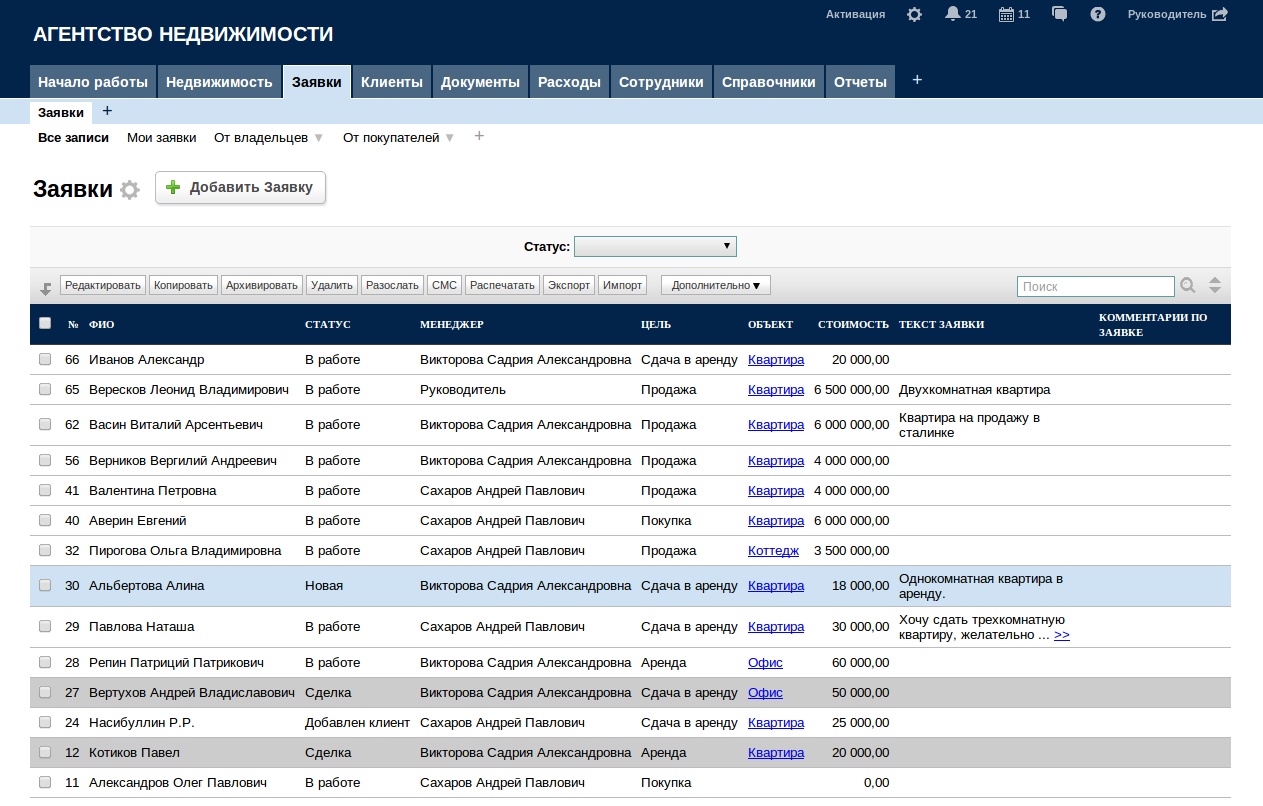Expand the Дополнительно dropdown menu
Viewport: 1263px width, 806px height.
pos(715,285)
